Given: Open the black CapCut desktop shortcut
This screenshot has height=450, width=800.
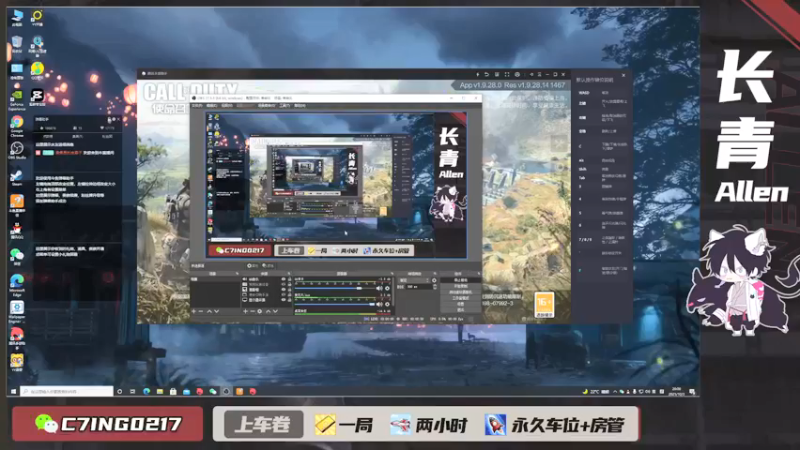Looking at the screenshot, I should point(37,97).
